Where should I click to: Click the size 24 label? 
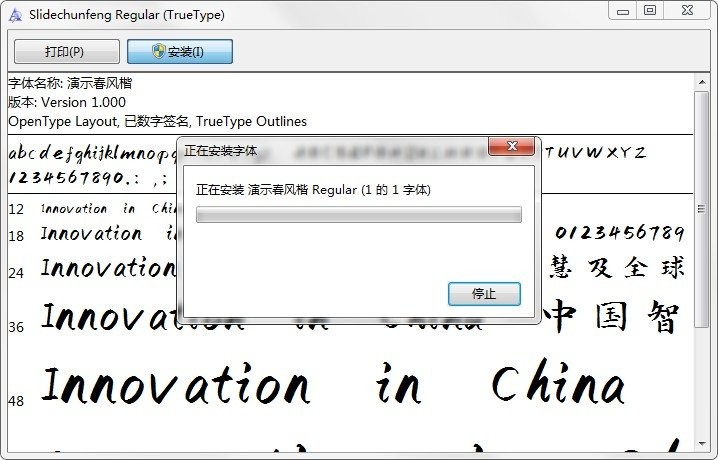[x=16, y=273]
